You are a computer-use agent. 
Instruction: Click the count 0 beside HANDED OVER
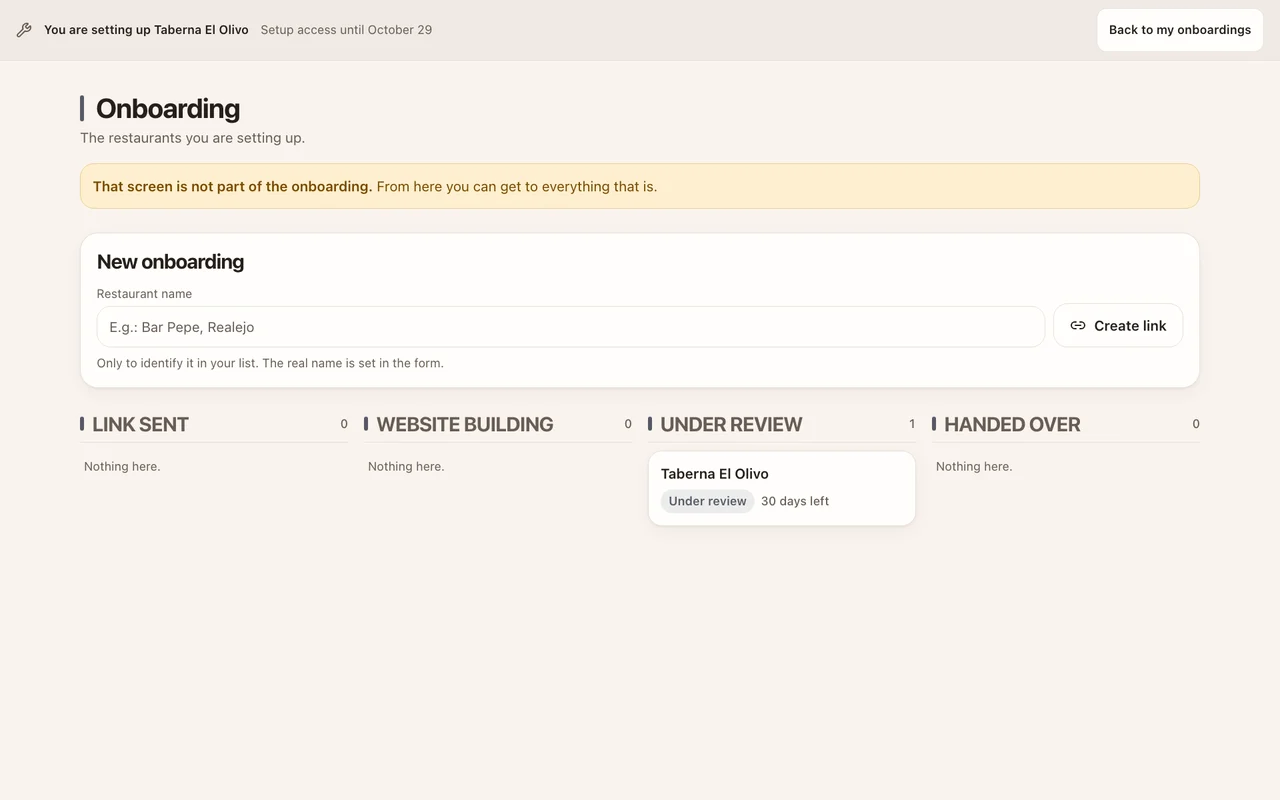[1196, 424]
